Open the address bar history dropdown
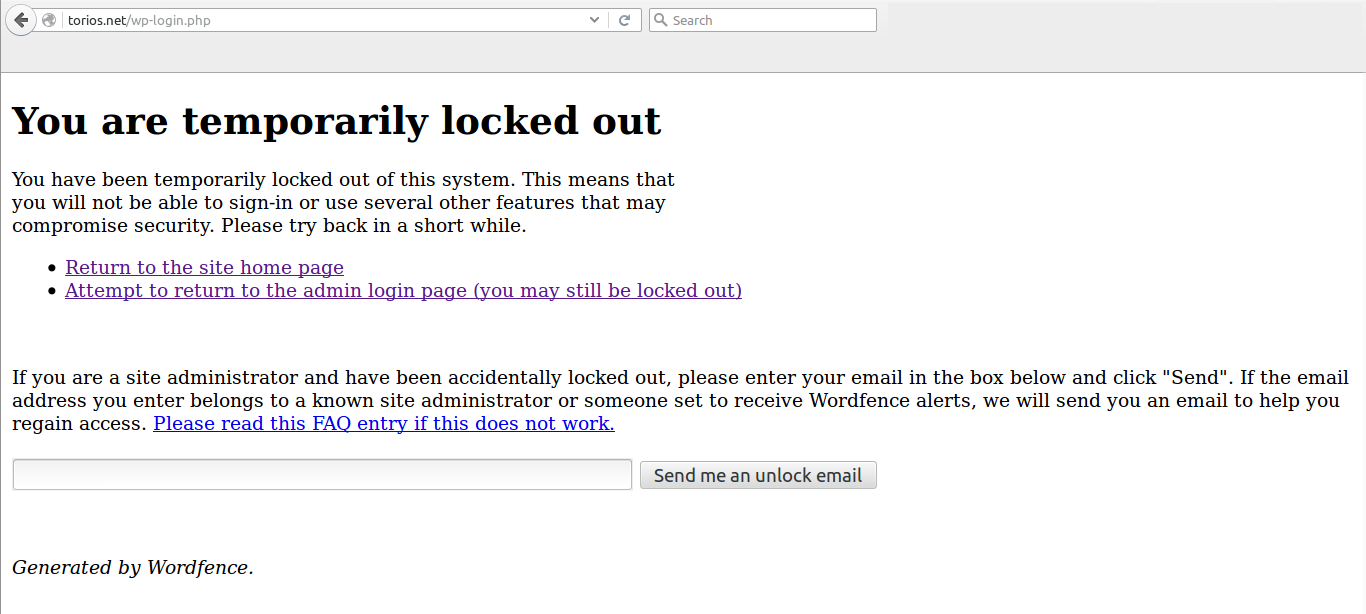This screenshot has height=614, width=1366. pyautogui.click(x=595, y=20)
